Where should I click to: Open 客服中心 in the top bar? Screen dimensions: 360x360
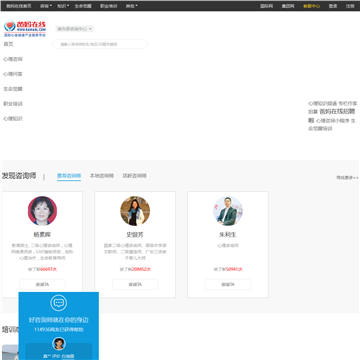tap(311, 6)
